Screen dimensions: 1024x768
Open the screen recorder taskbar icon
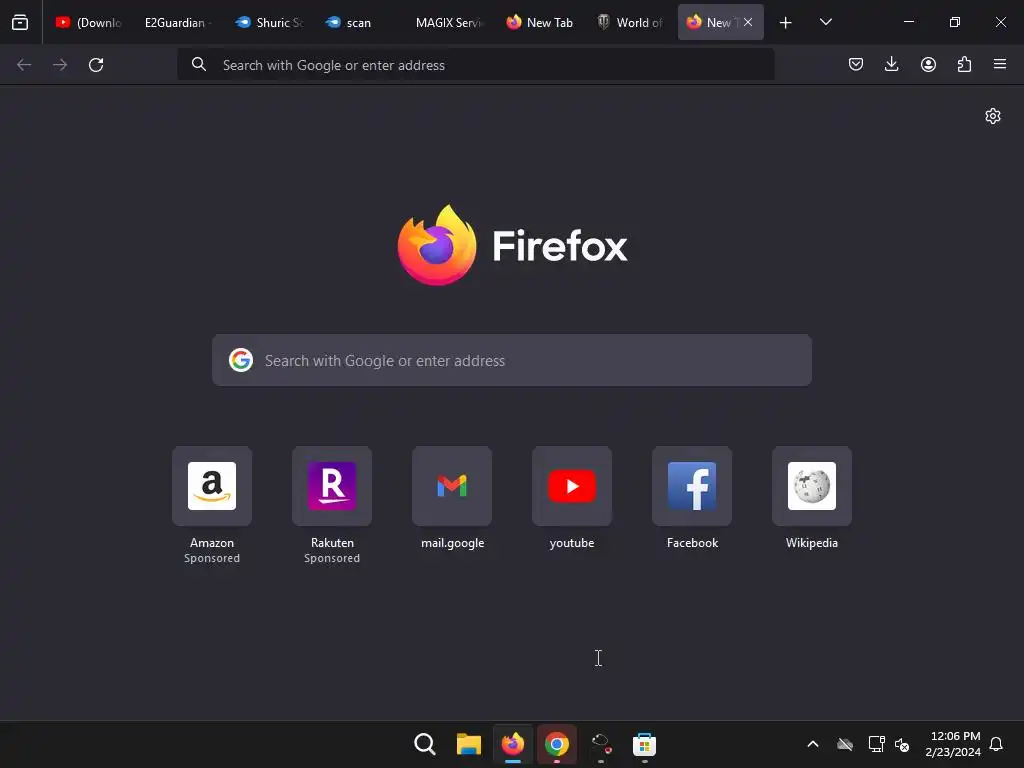[x=600, y=744]
